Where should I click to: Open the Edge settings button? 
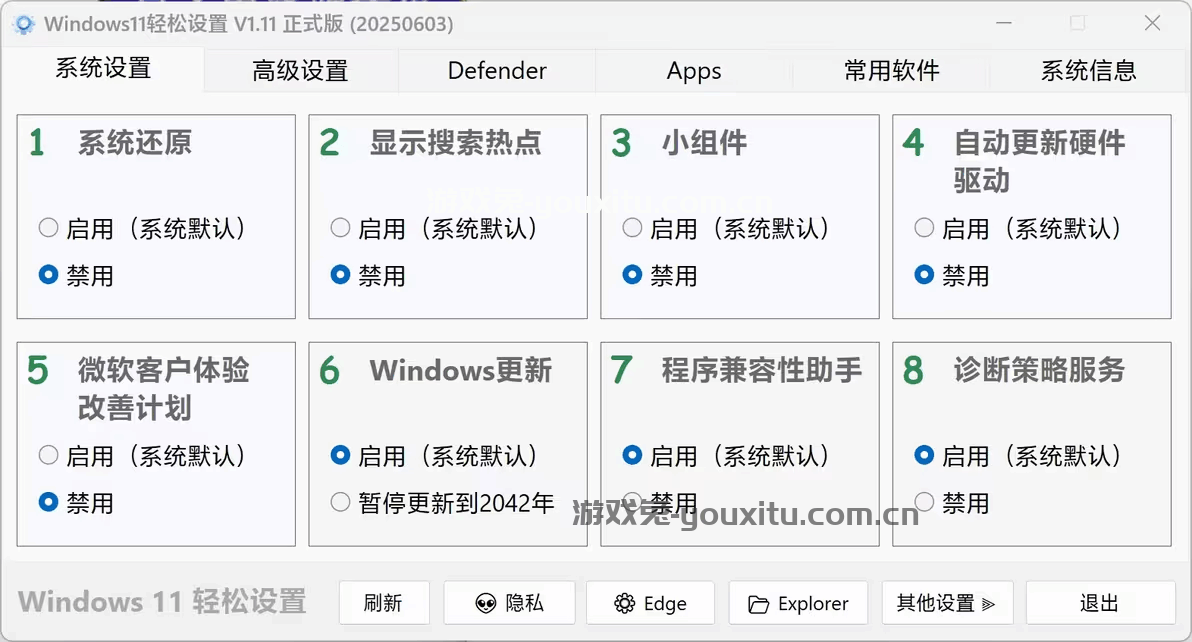point(650,603)
